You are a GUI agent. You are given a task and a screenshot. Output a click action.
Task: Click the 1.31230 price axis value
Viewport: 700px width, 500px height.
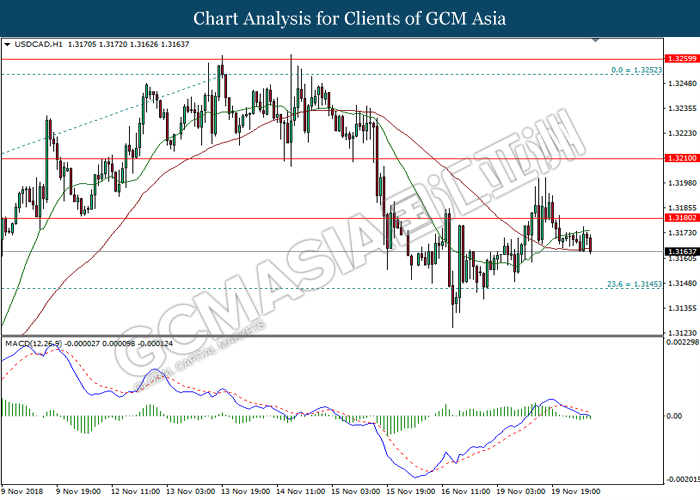(681, 333)
